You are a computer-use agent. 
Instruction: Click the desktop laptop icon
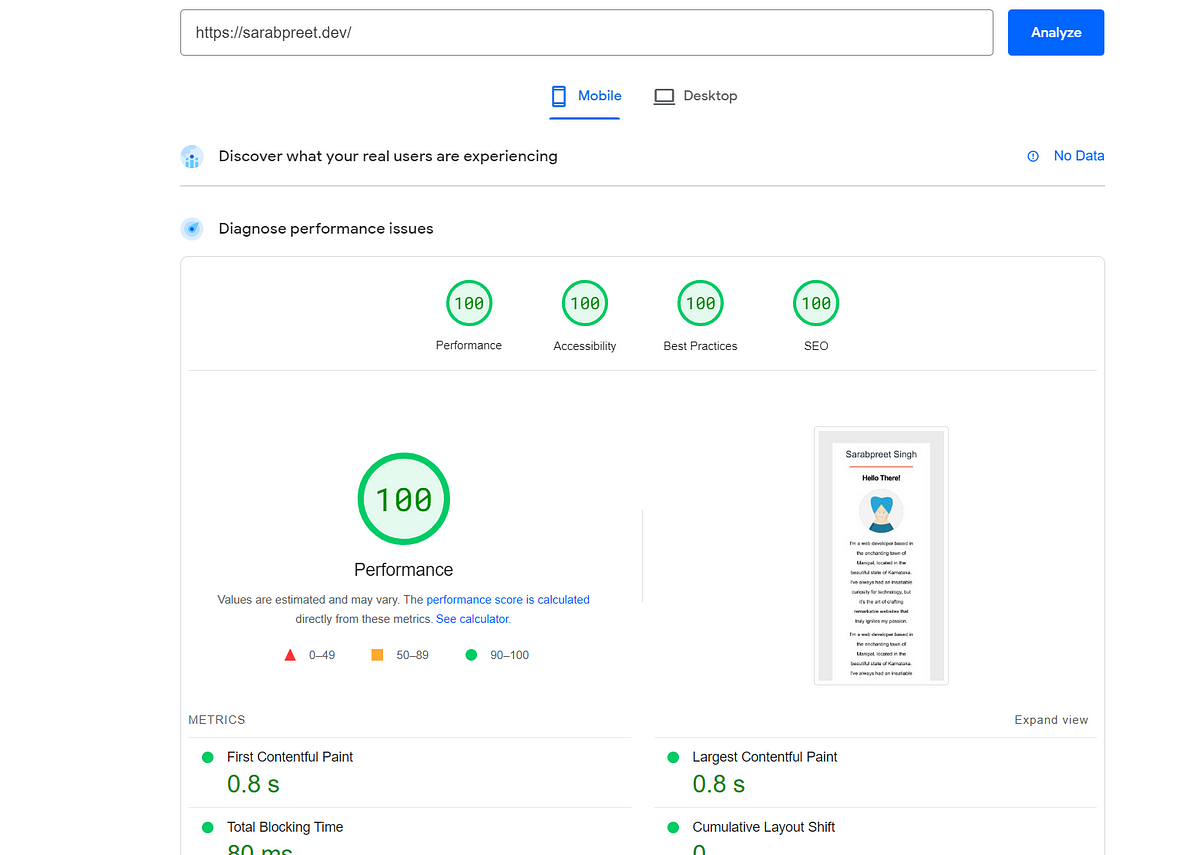[x=664, y=97]
